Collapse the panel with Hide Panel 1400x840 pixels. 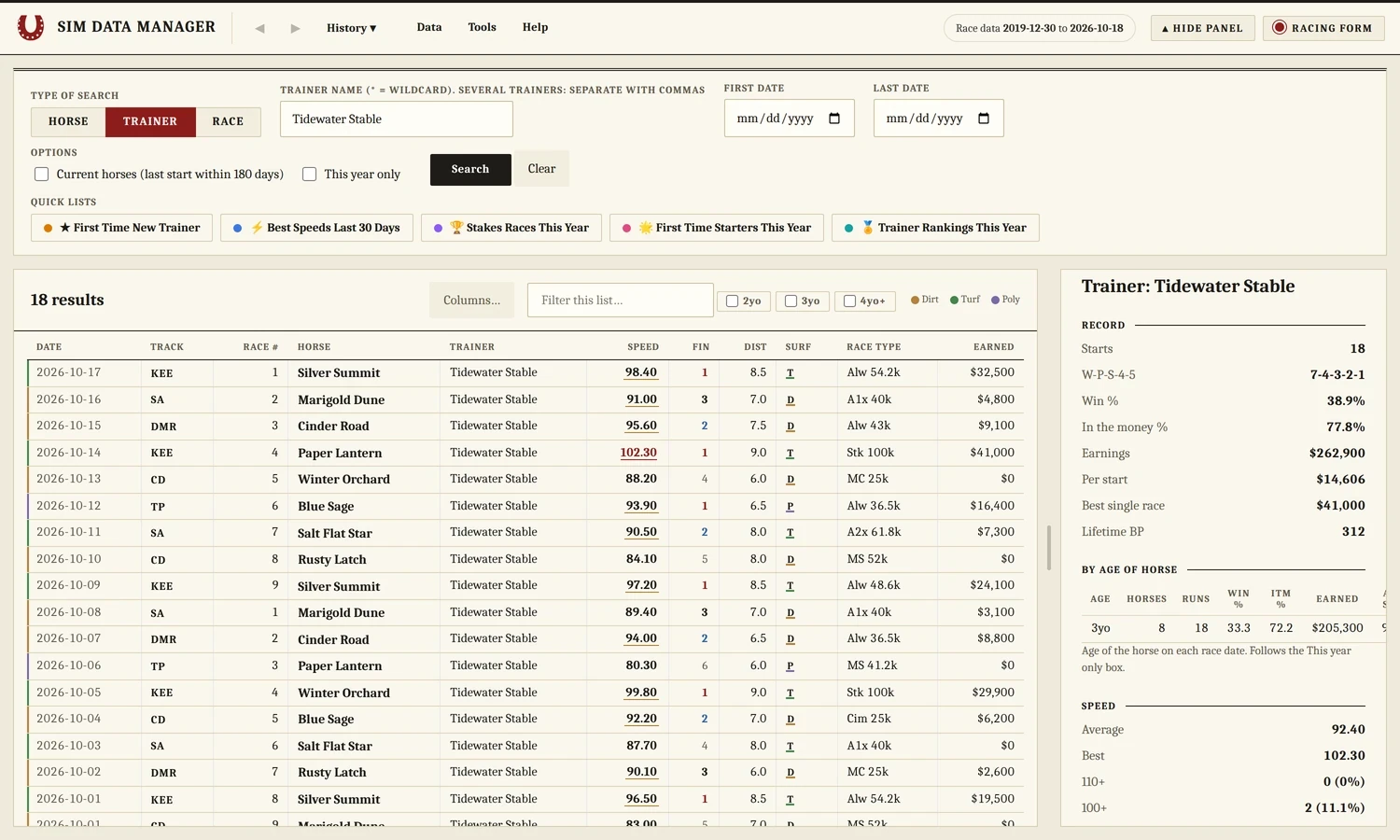click(1202, 28)
